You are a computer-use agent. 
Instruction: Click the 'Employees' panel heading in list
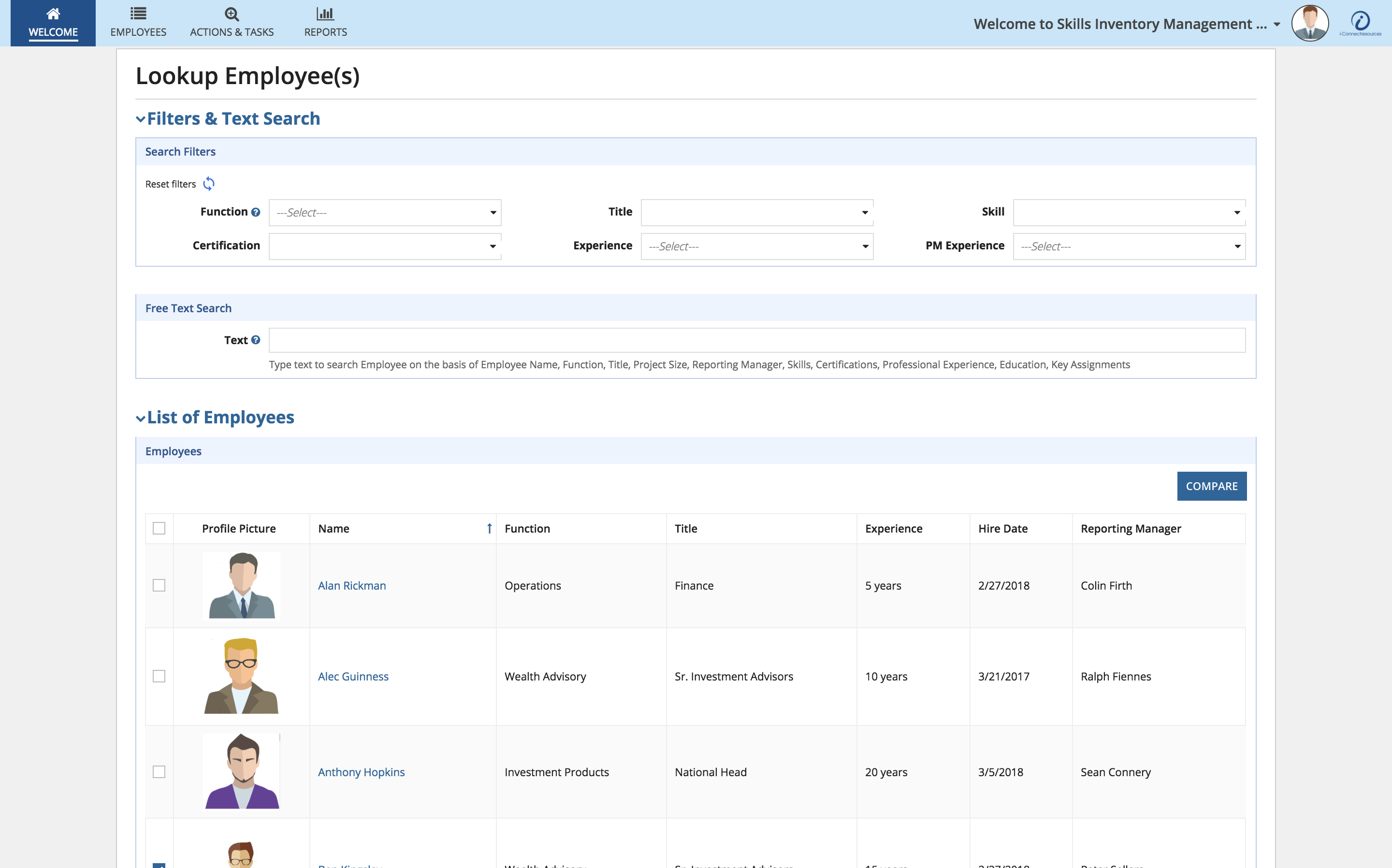click(174, 451)
